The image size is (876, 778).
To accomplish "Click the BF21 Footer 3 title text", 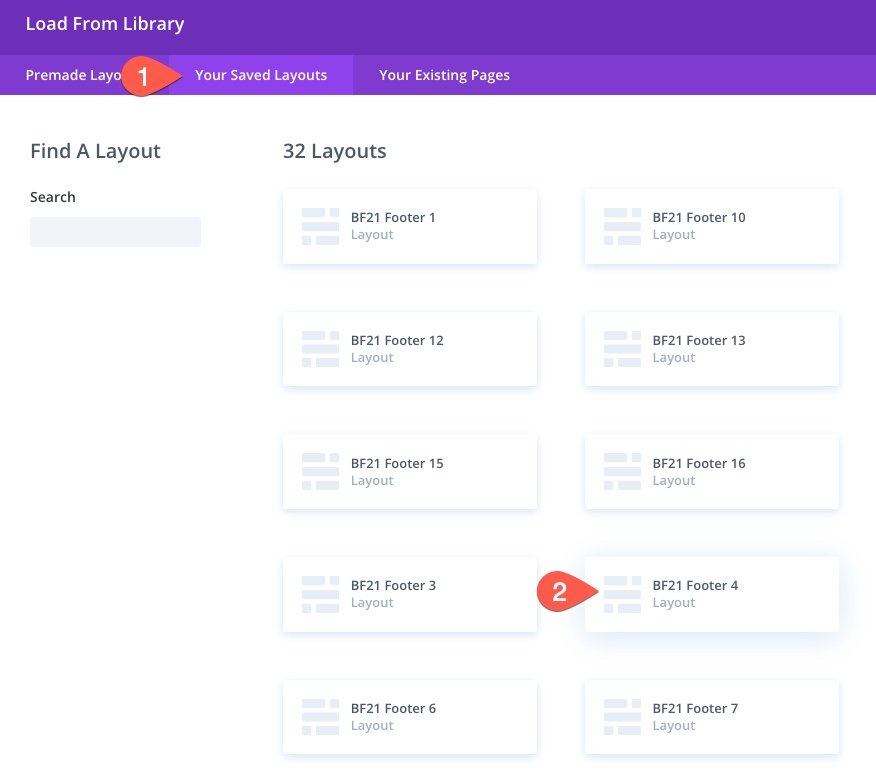I will pyautogui.click(x=393, y=585).
